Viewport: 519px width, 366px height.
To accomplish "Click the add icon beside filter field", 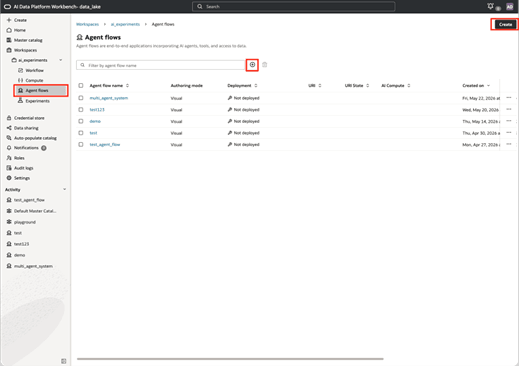I will point(252,65).
